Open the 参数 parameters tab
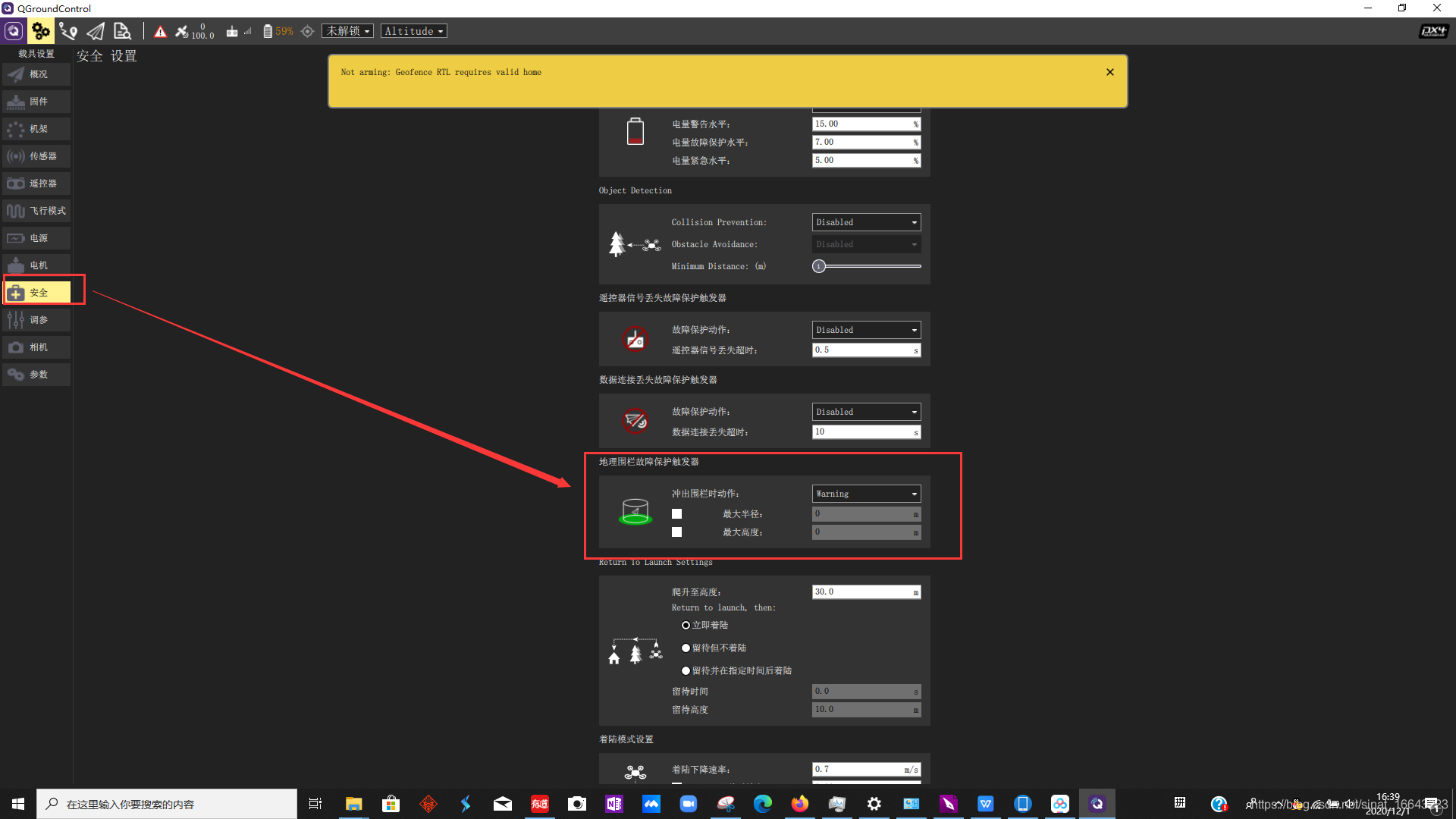Image resolution: width=1456 pixels, height=819 pixels. click(x=36, y=375)
